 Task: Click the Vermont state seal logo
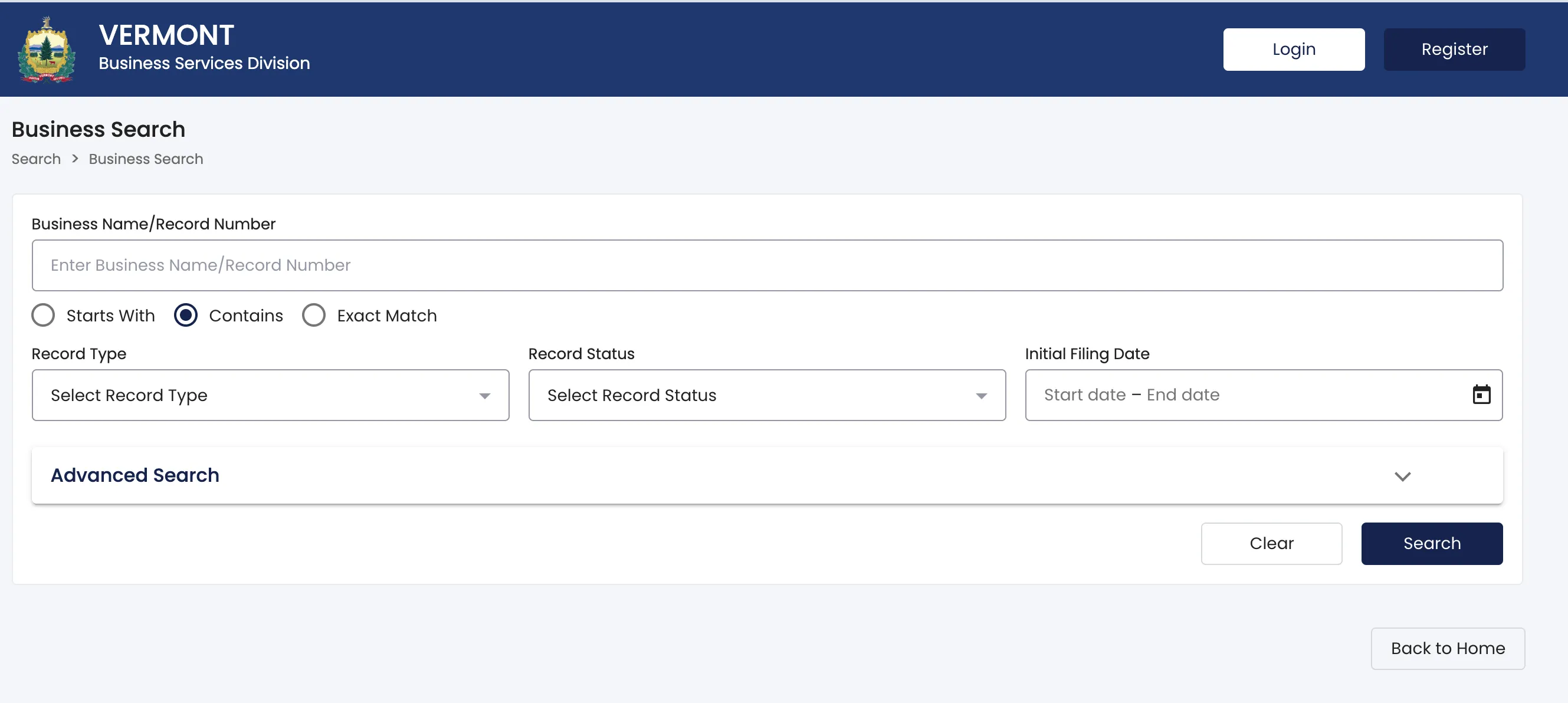point(47,50)
